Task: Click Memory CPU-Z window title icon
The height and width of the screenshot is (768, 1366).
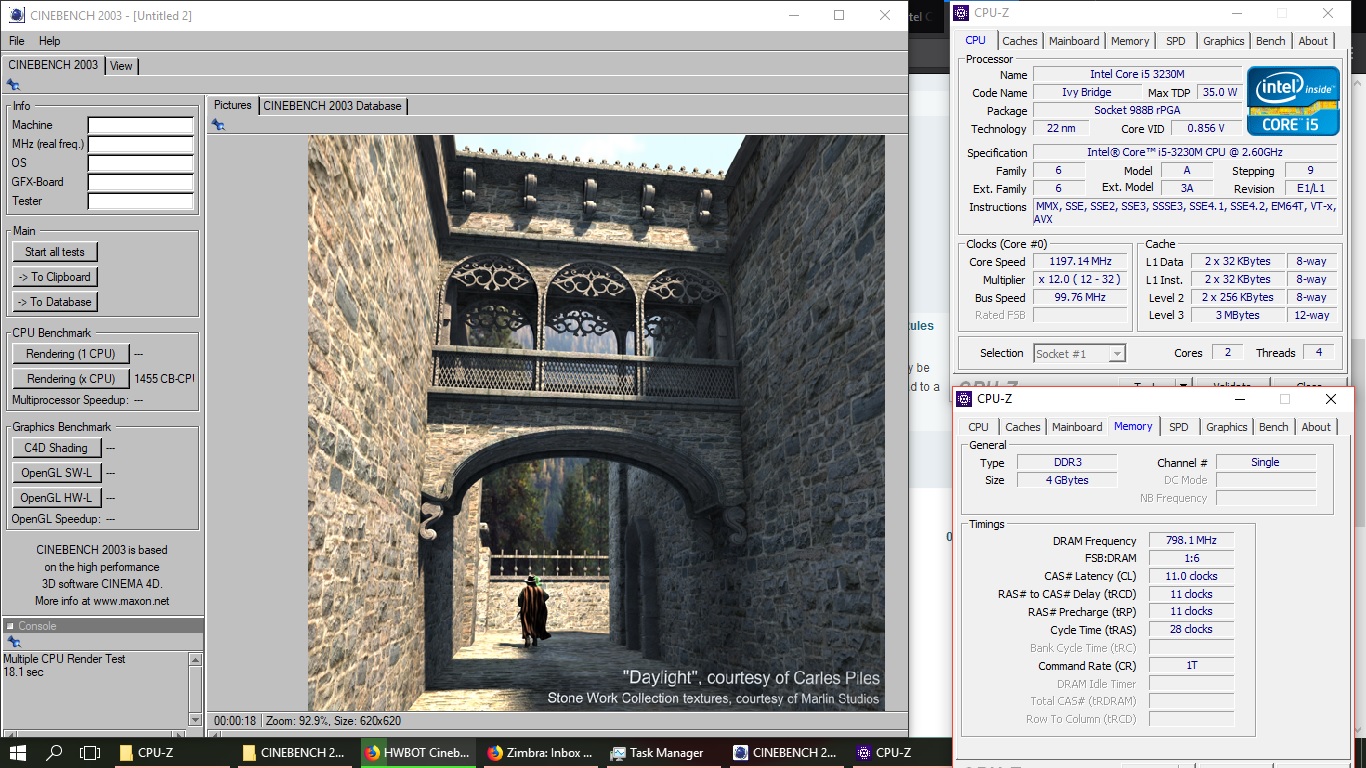Action: pos(964,399)
